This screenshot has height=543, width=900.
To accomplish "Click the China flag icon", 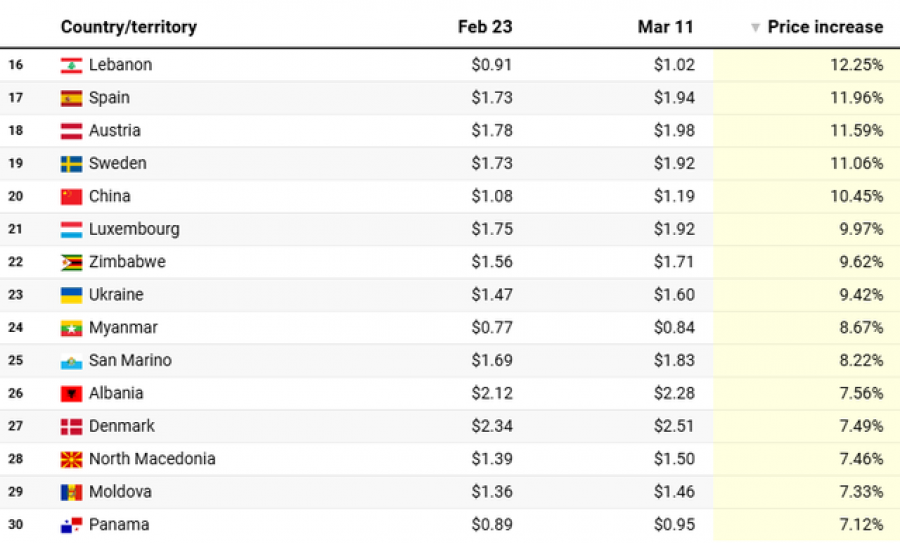I will 71,197.
